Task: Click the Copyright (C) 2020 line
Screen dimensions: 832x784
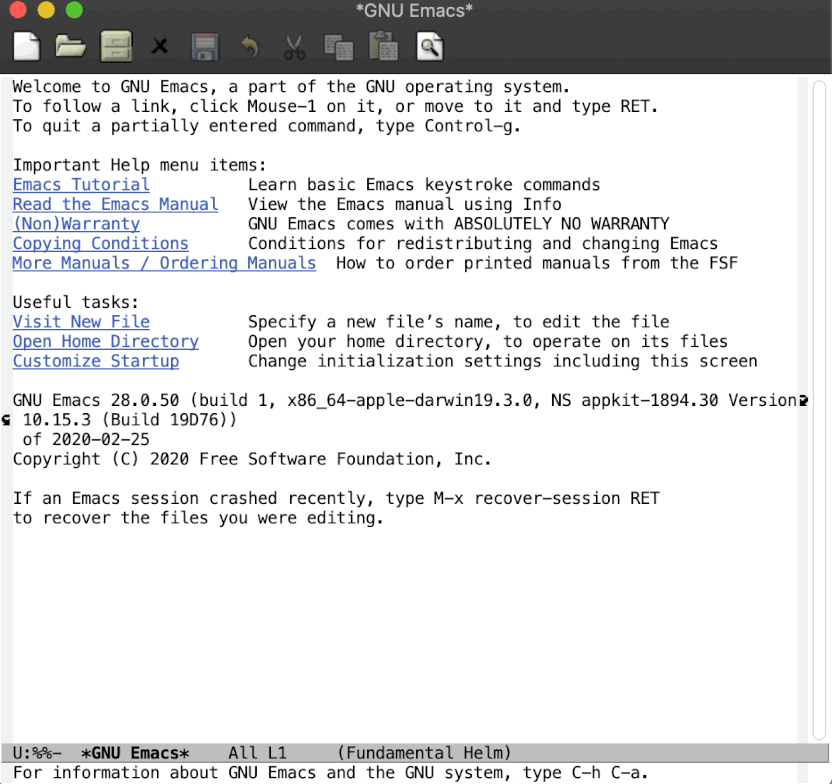Action: point(252,459)
